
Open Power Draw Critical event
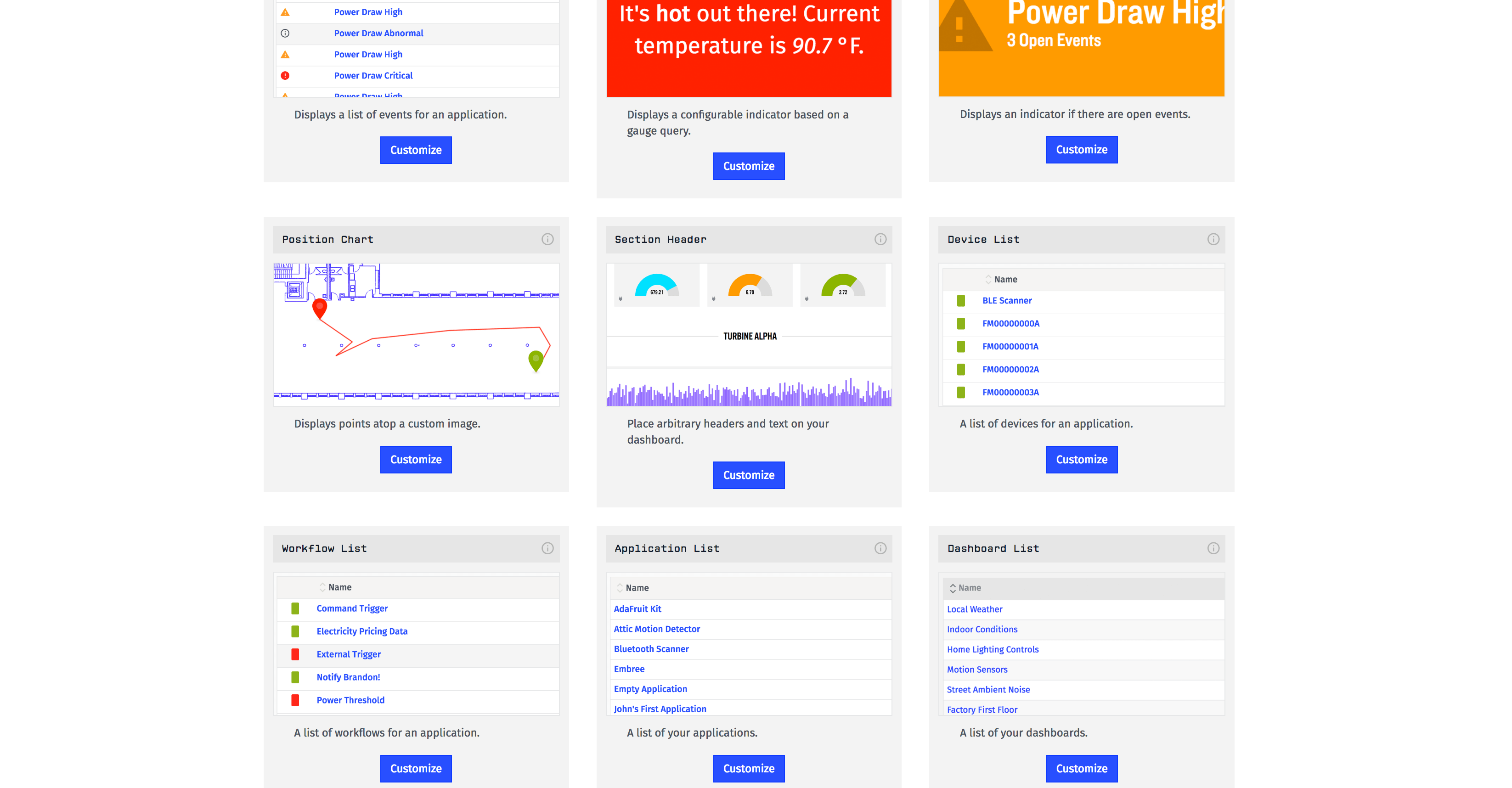click(373, 76)
